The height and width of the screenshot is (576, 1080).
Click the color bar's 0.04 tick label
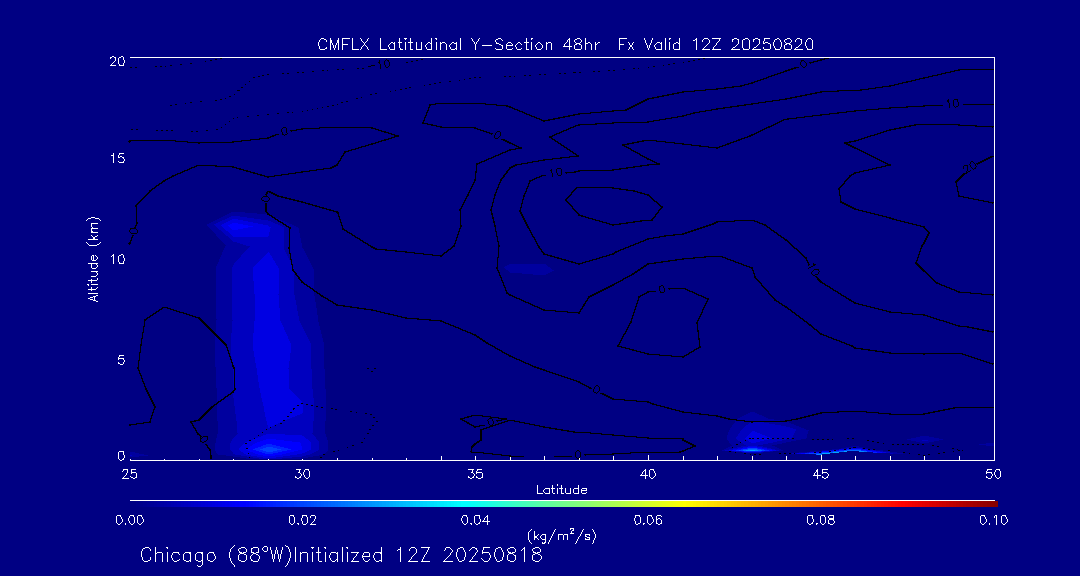(475, 520)
